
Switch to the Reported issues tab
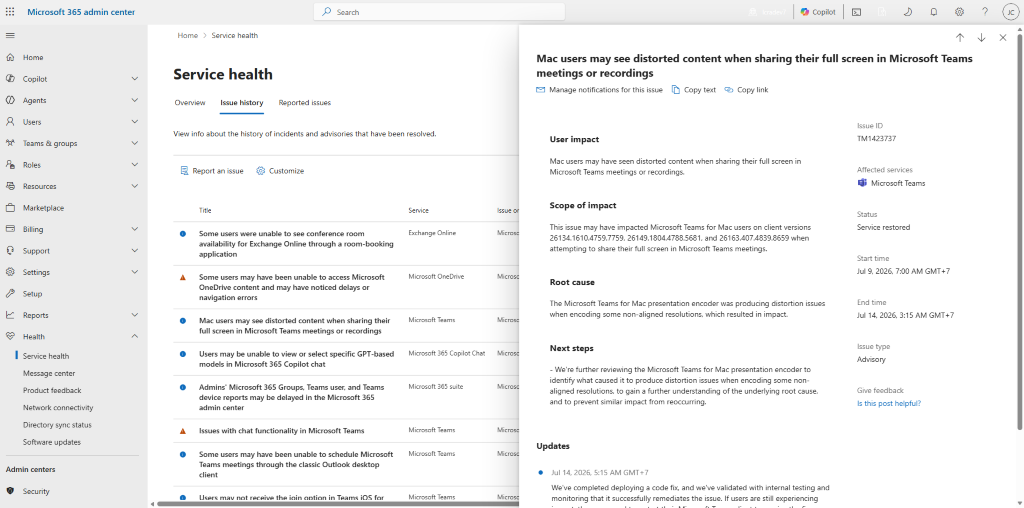click(x=304, y=103)
